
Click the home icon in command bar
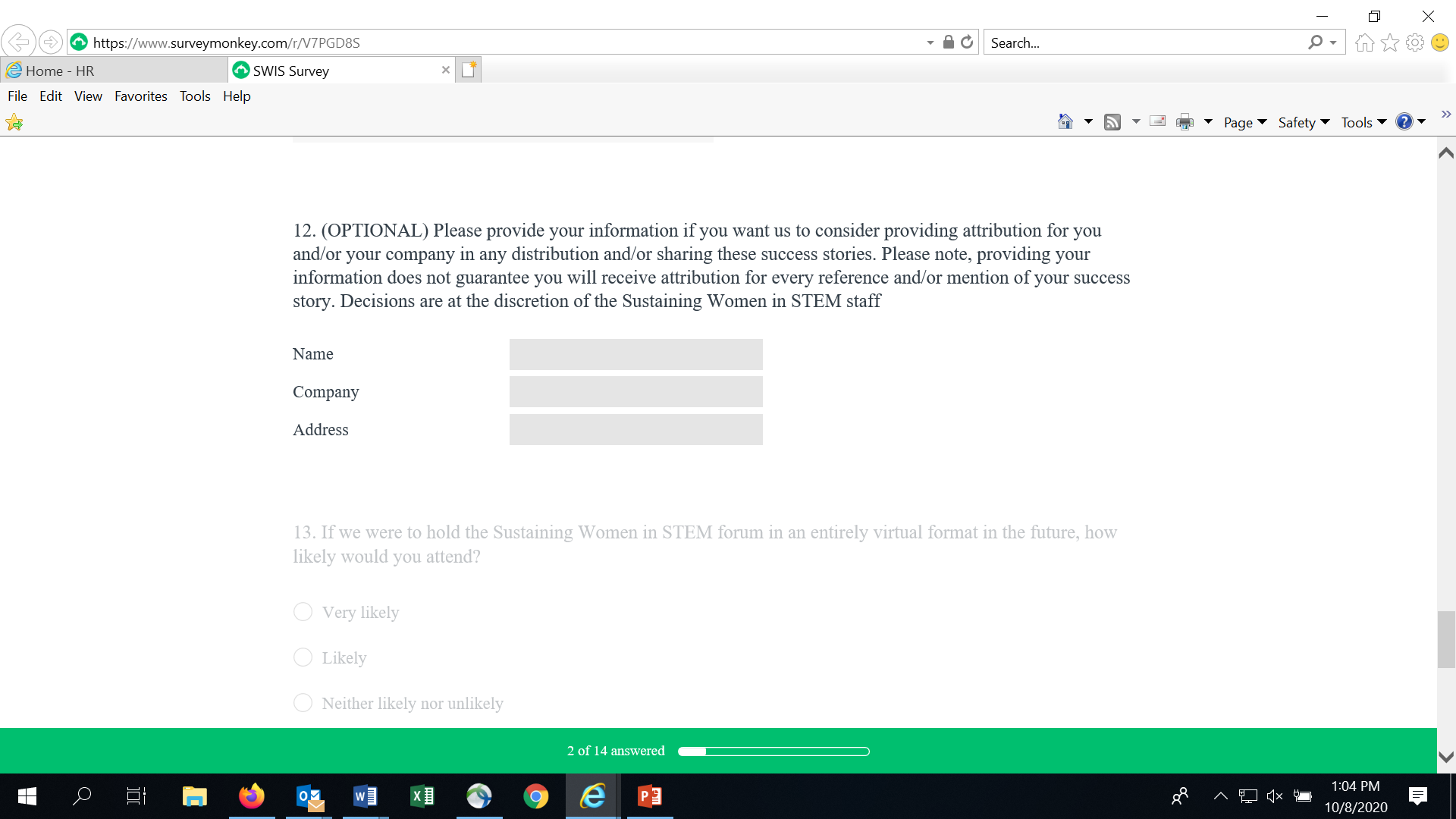coord(1065,122)
